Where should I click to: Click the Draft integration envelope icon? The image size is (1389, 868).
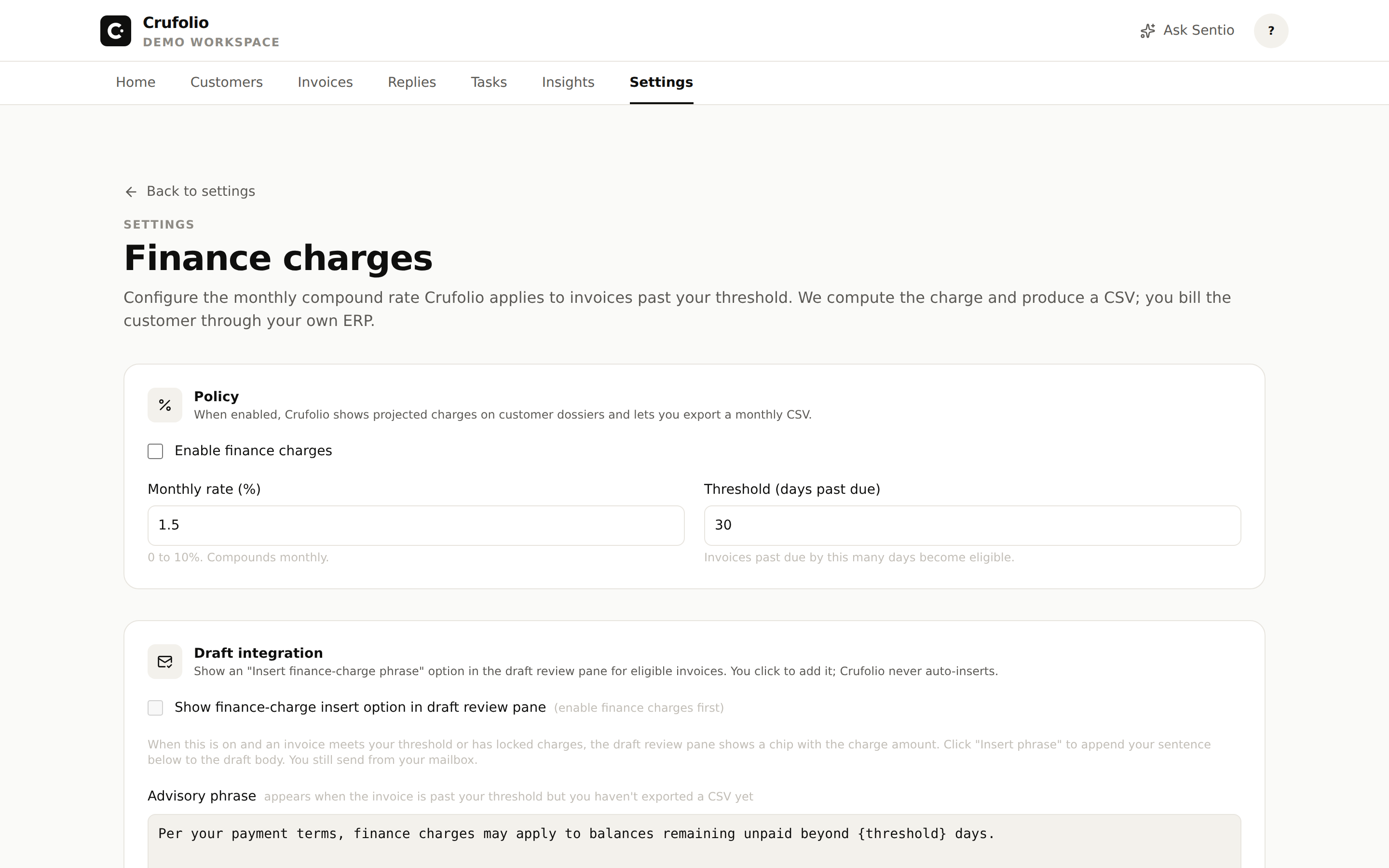pos(165,662)
